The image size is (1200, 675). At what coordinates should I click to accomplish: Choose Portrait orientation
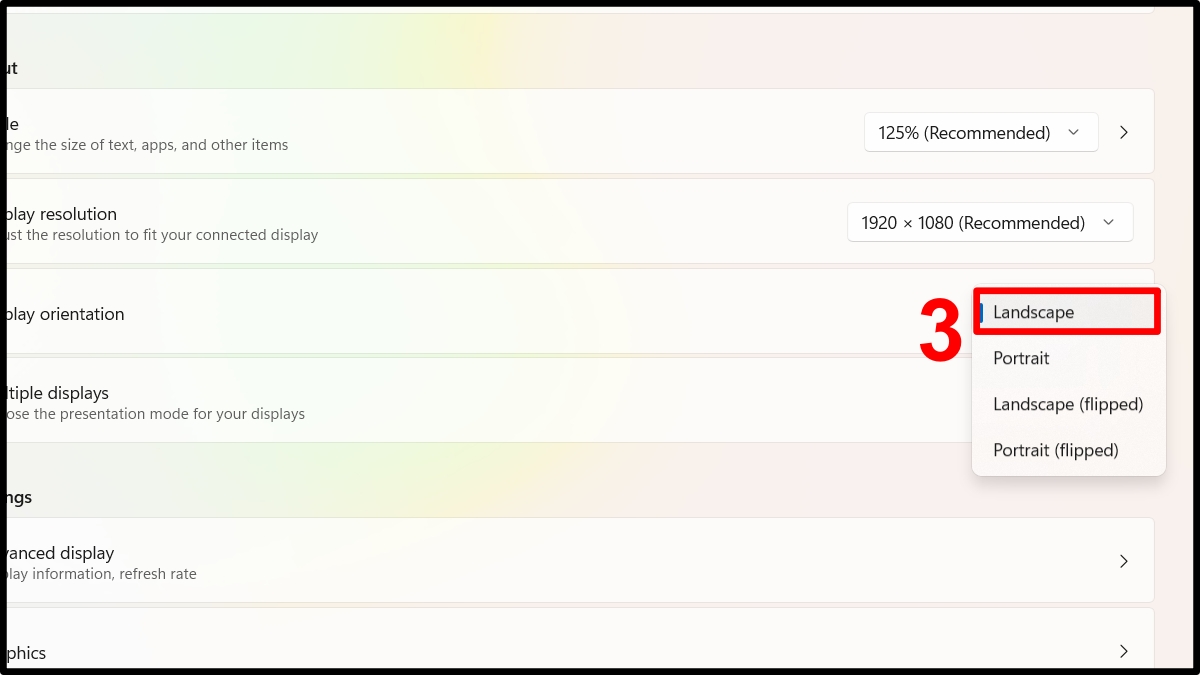tap(1021, 358)
